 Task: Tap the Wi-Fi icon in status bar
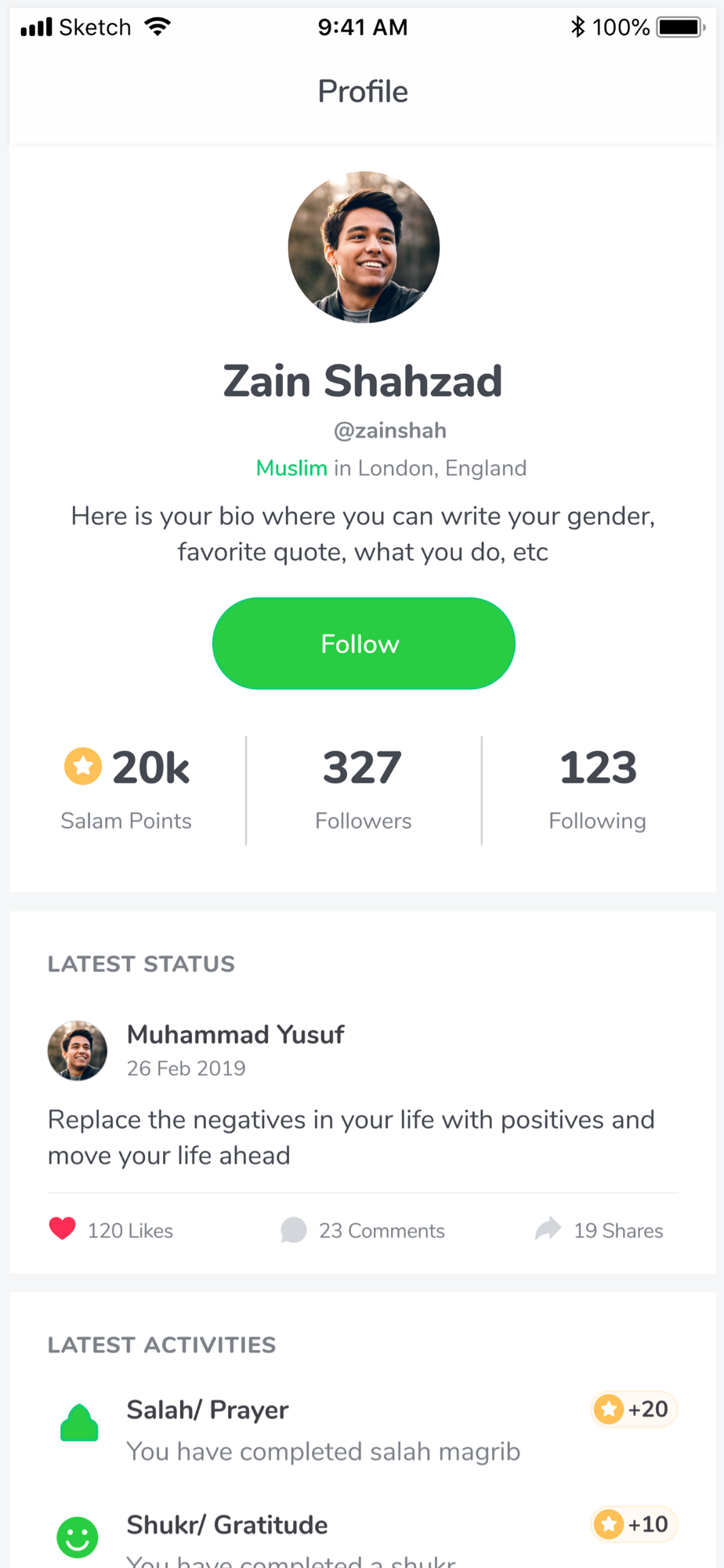157,27
